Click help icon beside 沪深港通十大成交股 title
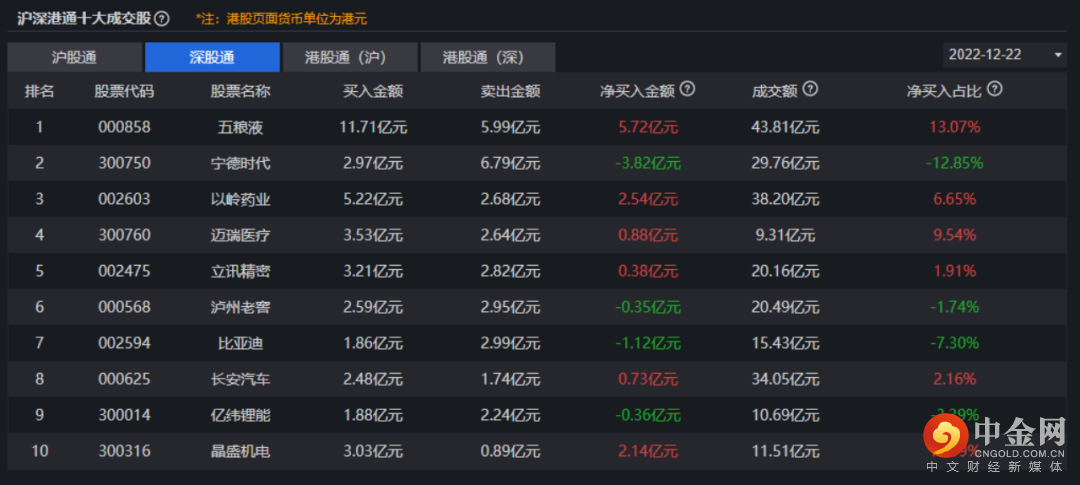This screenshot has width=1080, height=485. pos(162,18)
